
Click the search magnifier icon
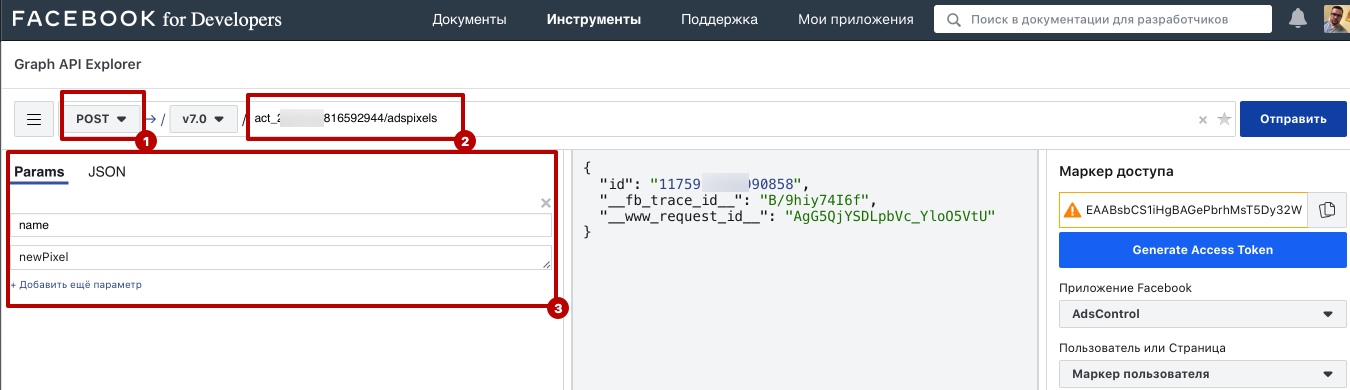tap(953, 19)
